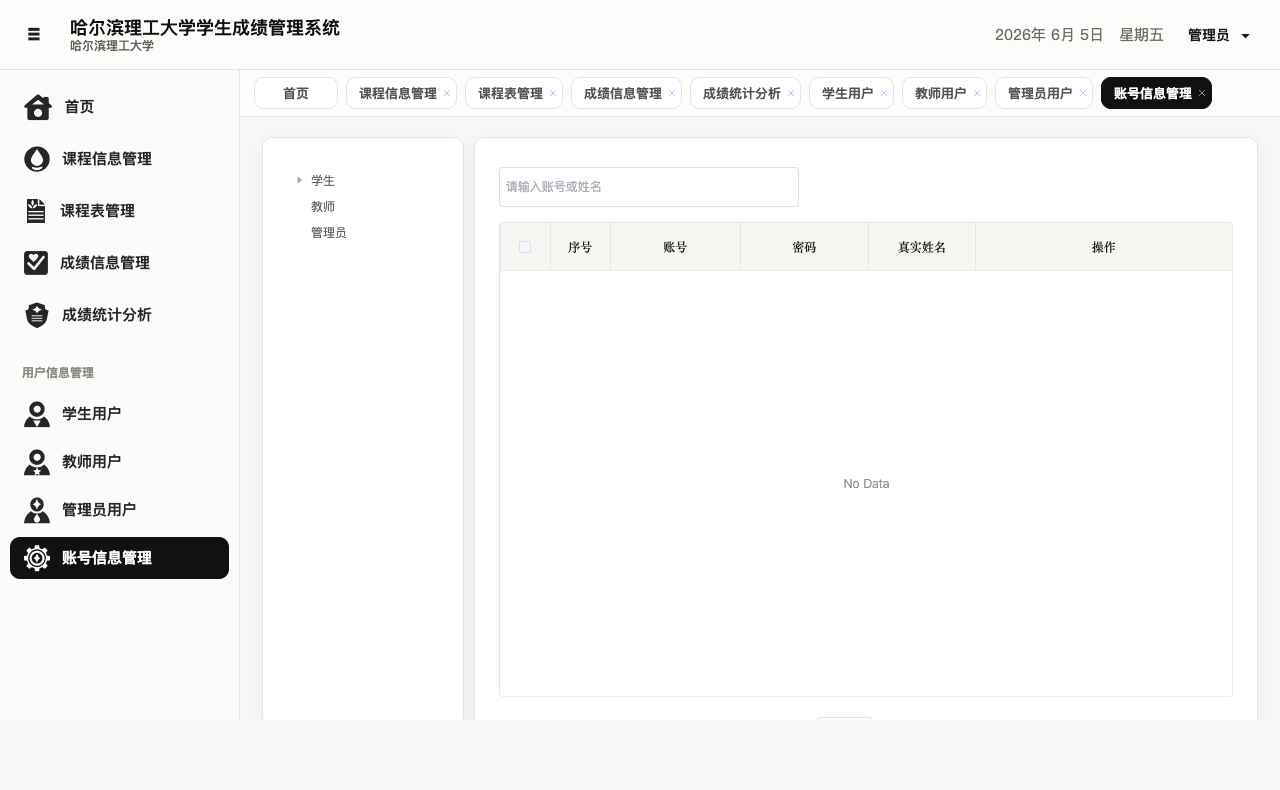Open the 管理员 dropdown in the top bar
This screenshot has height=790, width=1280.
pos(1219,35)
